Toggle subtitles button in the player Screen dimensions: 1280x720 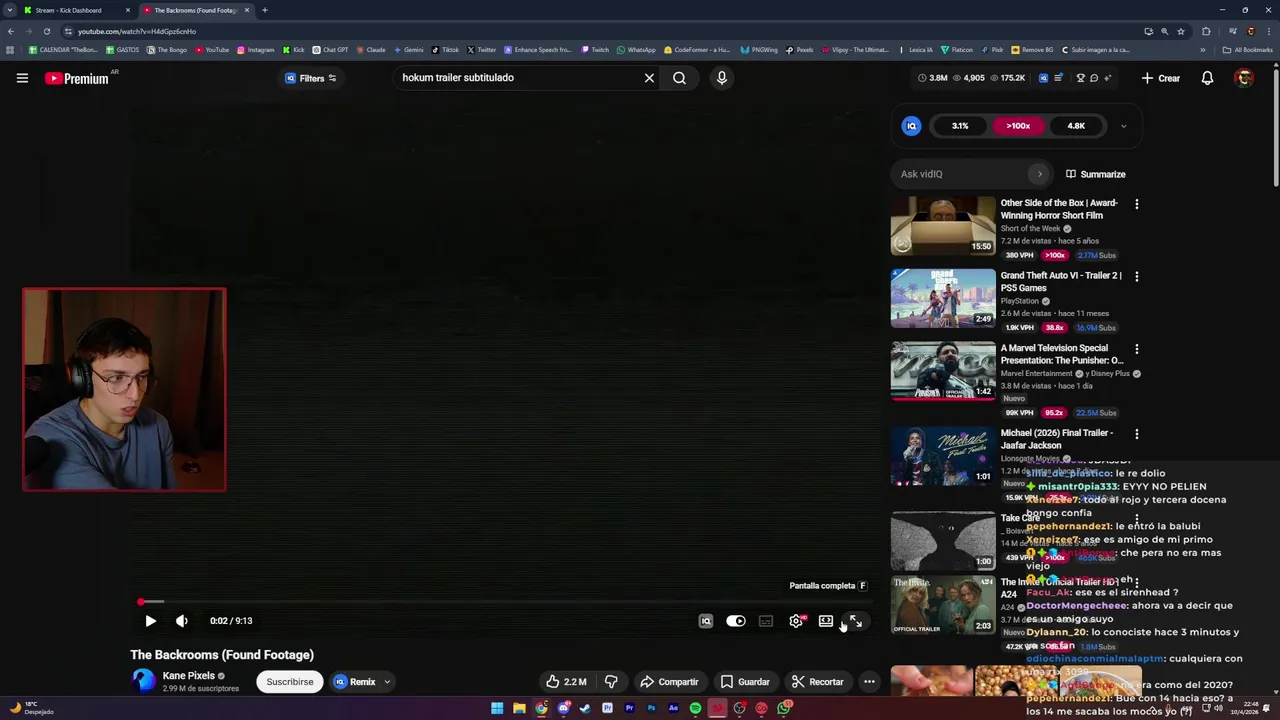[766, 621]
